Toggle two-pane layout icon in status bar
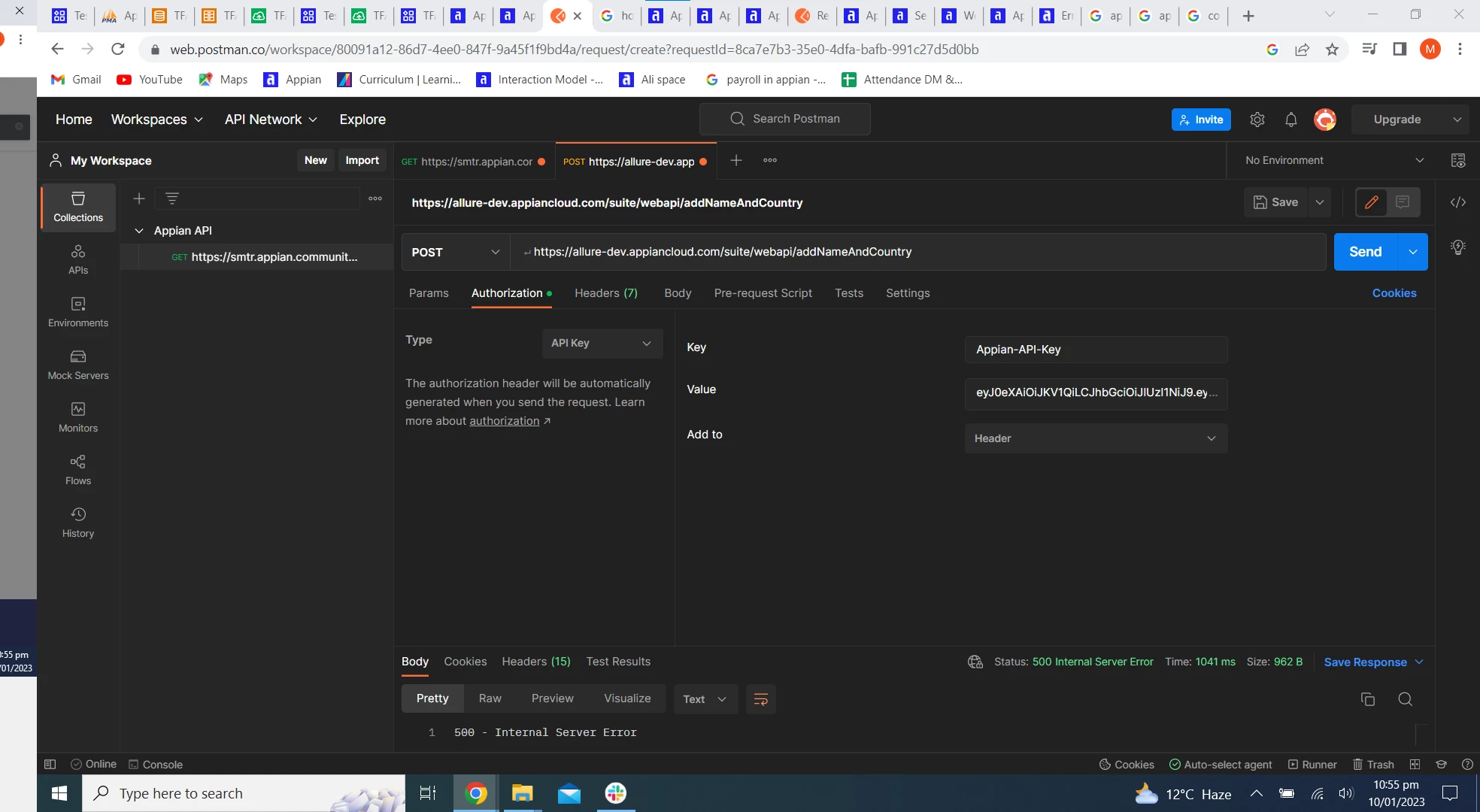The height and width of the screenshot is (812, 1480). [x=1415, y=764]
